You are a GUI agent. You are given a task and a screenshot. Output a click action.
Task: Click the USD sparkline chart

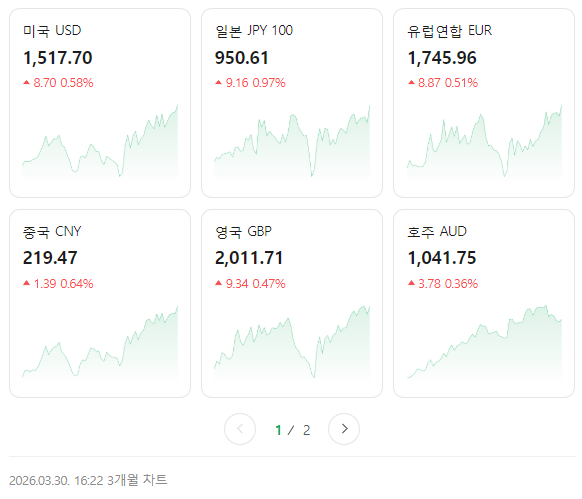[x=100, y=143]
